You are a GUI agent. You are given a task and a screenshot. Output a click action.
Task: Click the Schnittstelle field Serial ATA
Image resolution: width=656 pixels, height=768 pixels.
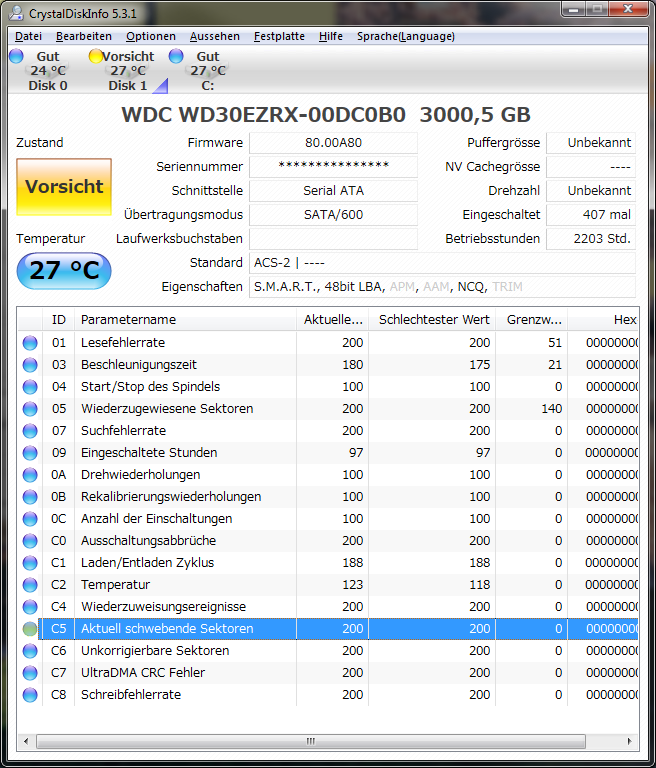point(333,191)
